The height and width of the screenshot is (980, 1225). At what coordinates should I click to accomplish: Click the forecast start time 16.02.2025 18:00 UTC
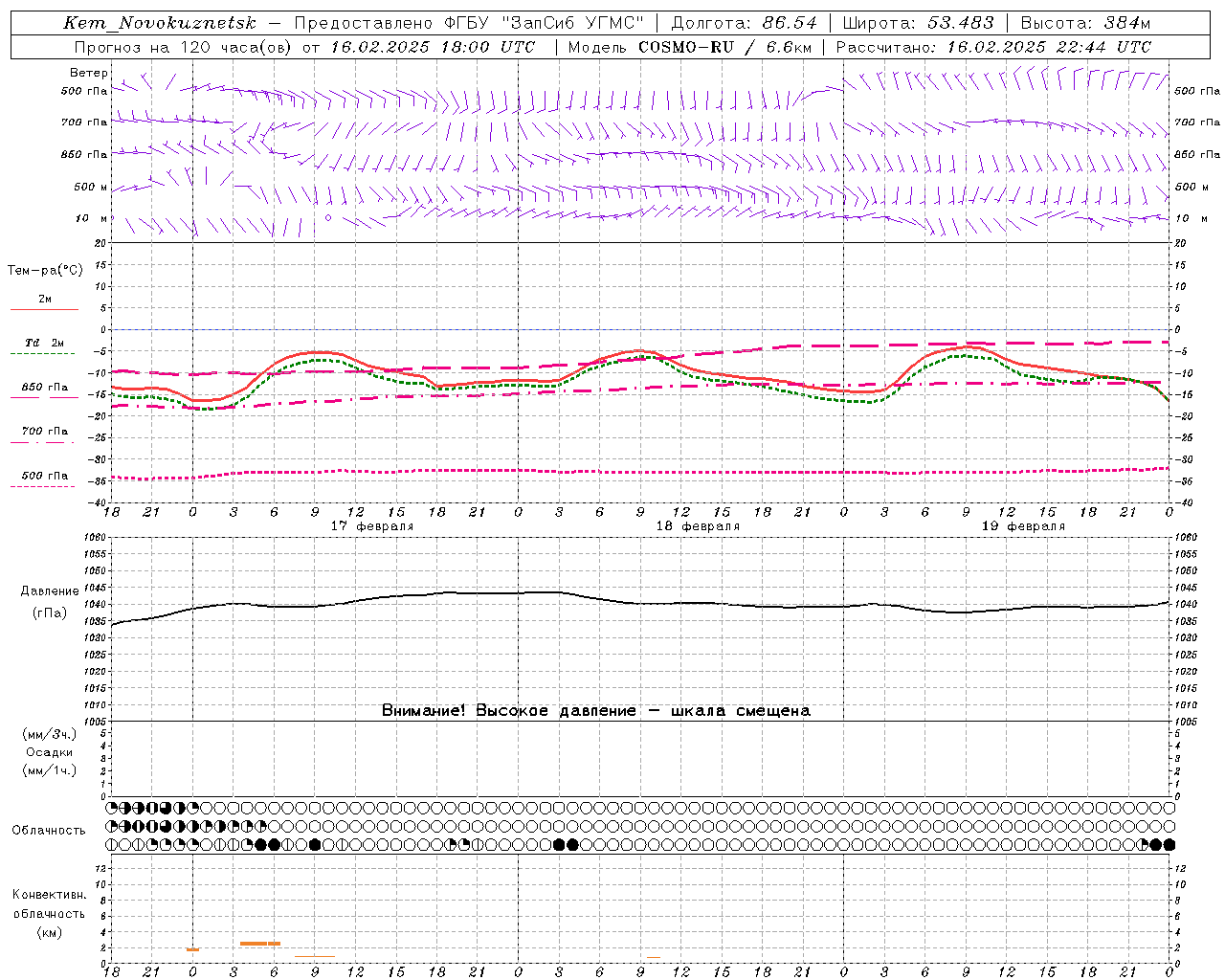click(x=433, y=47)
